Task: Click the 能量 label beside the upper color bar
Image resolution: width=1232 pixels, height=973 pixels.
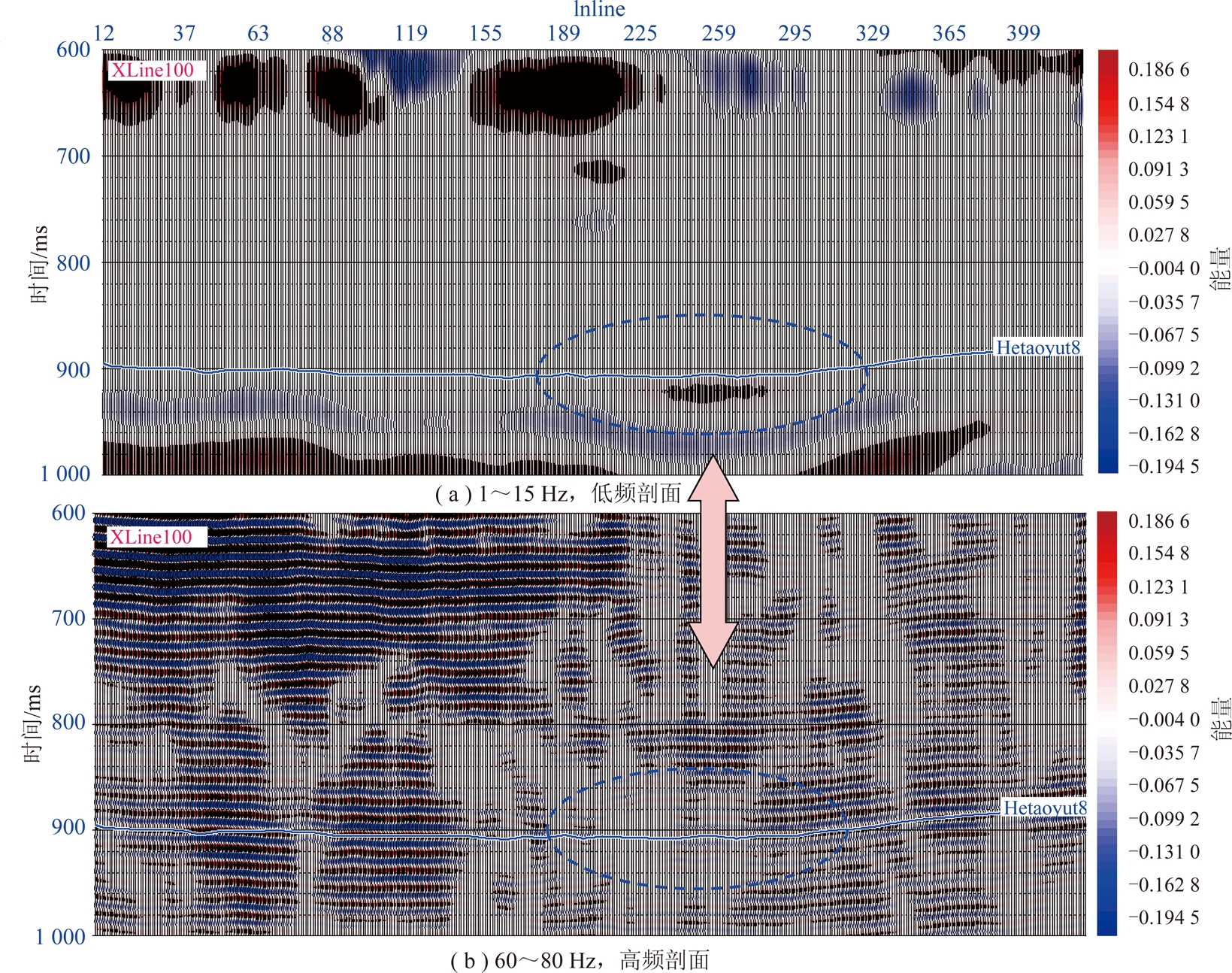Action: [x=1220, y=268]
